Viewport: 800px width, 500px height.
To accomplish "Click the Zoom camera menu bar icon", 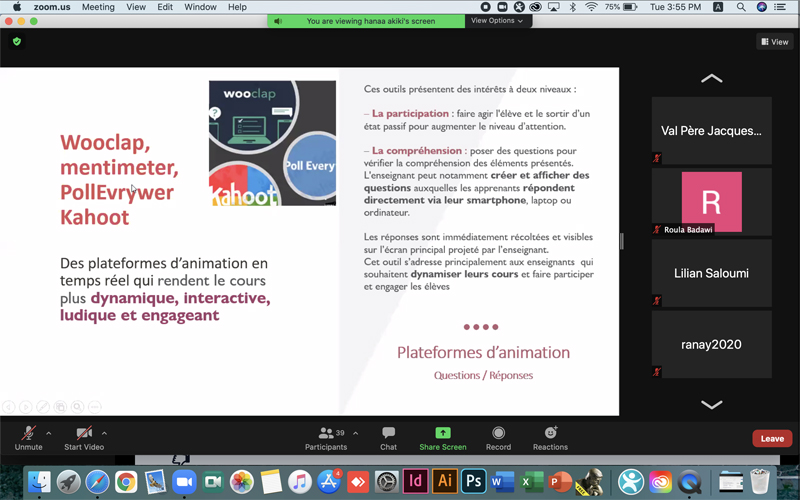I will coord(503,7).
